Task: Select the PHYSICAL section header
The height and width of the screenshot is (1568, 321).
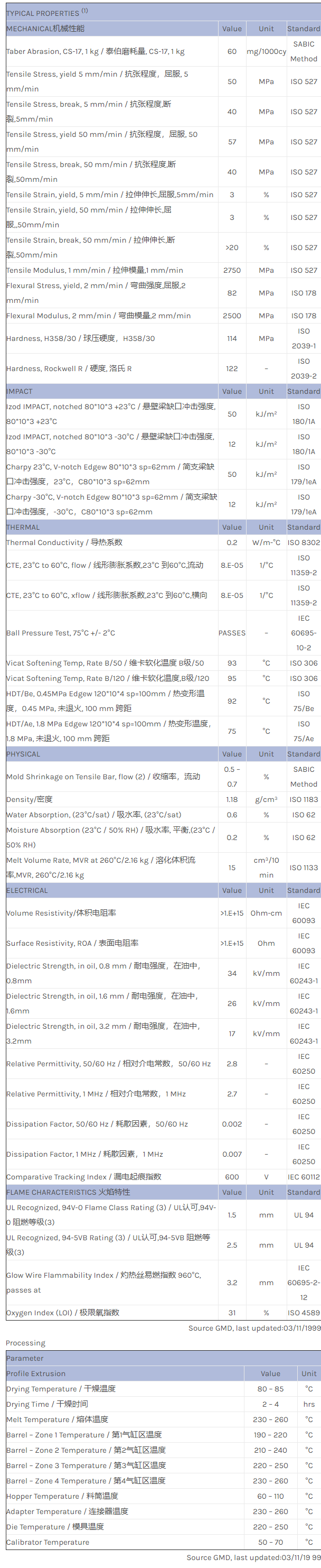Action: [x=23, y=754]
